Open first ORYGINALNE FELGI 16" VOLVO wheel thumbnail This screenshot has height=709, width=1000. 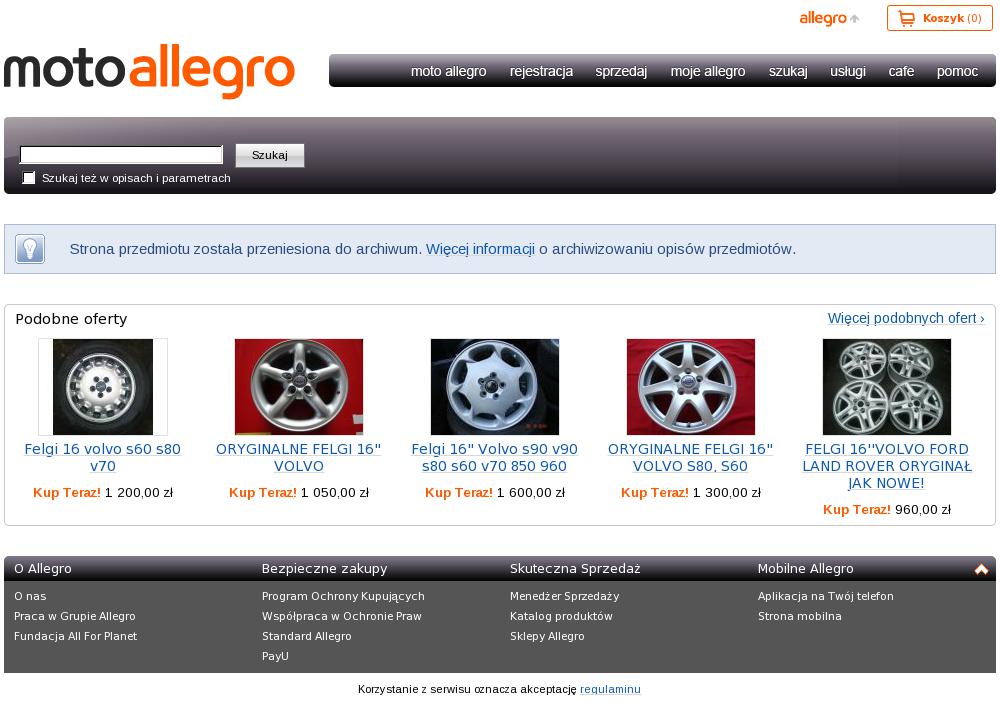298,387
